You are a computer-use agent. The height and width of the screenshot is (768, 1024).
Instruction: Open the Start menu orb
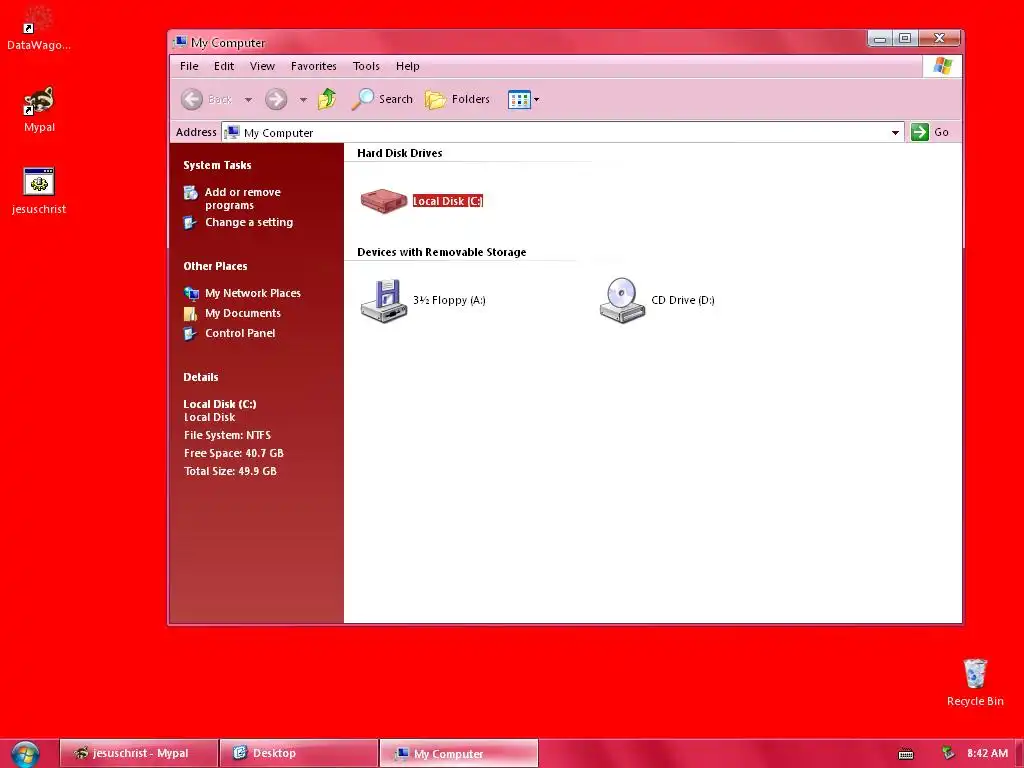click(x=25, y=754)
